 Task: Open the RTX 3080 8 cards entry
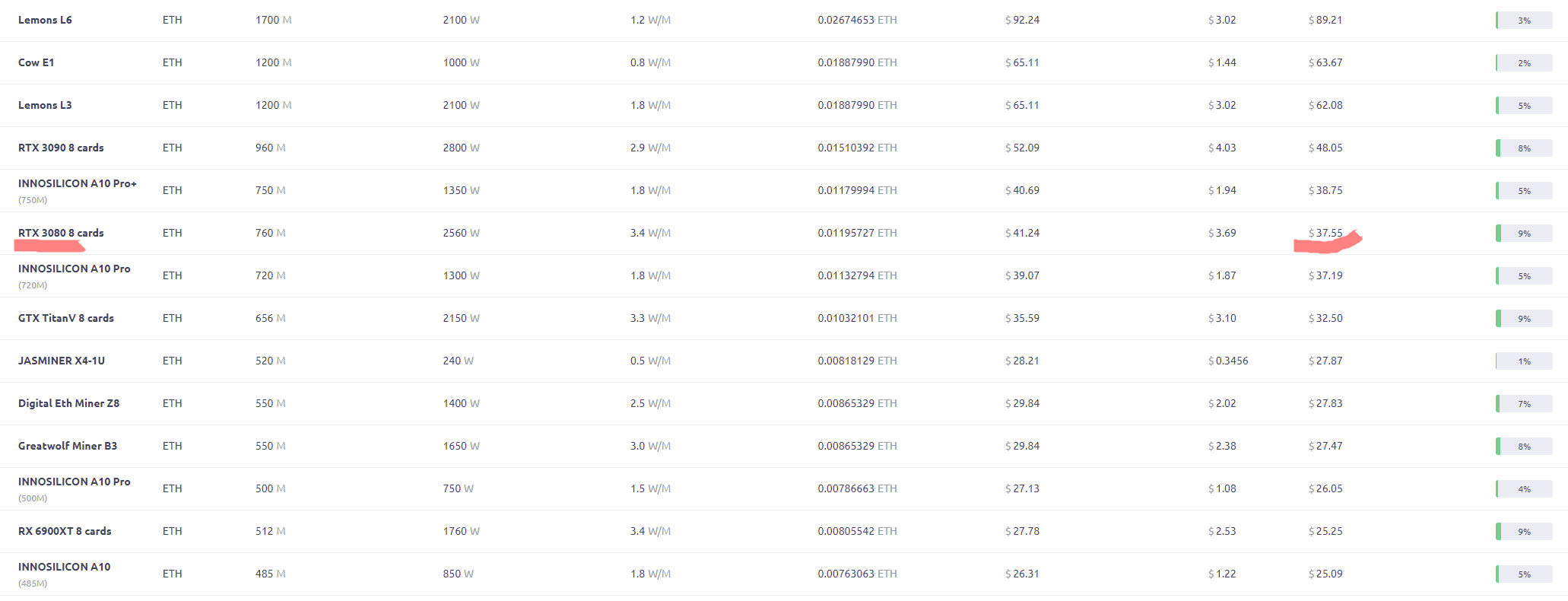(x=61, y=233)
